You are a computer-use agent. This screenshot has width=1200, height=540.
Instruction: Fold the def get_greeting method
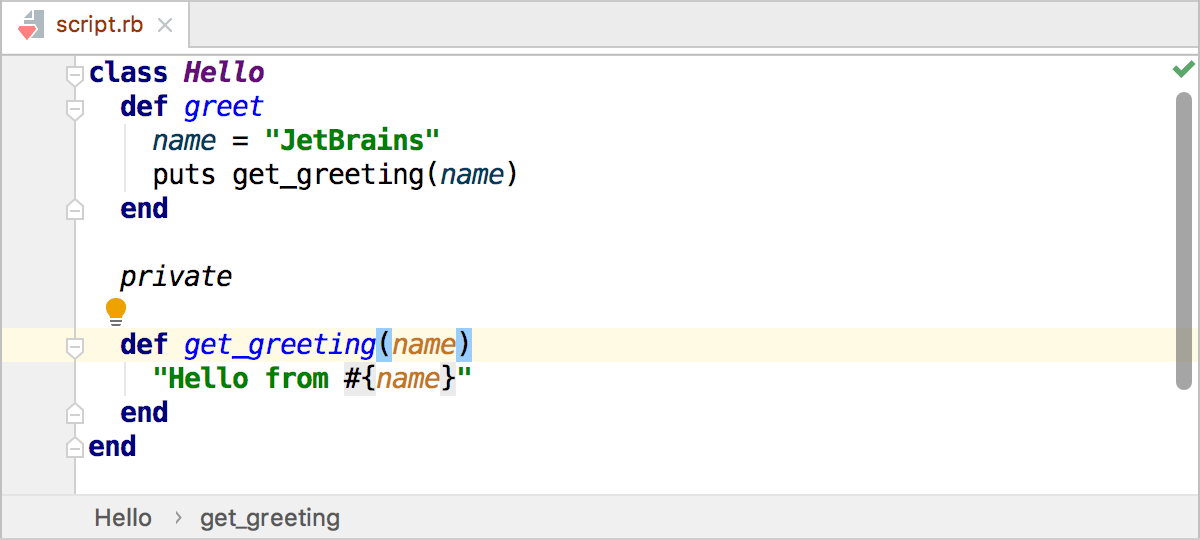click(x=74, y=346)
